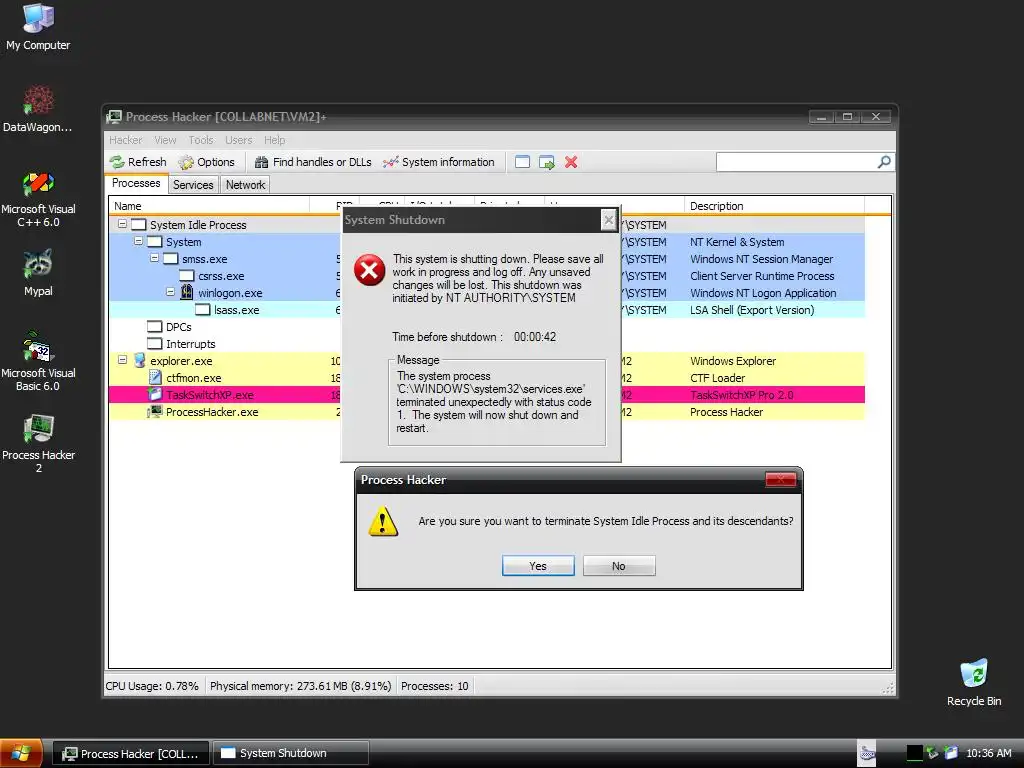Collapse the explorer.exe tree node
This screenshot has height=768, width=1024.
(122, 360)
